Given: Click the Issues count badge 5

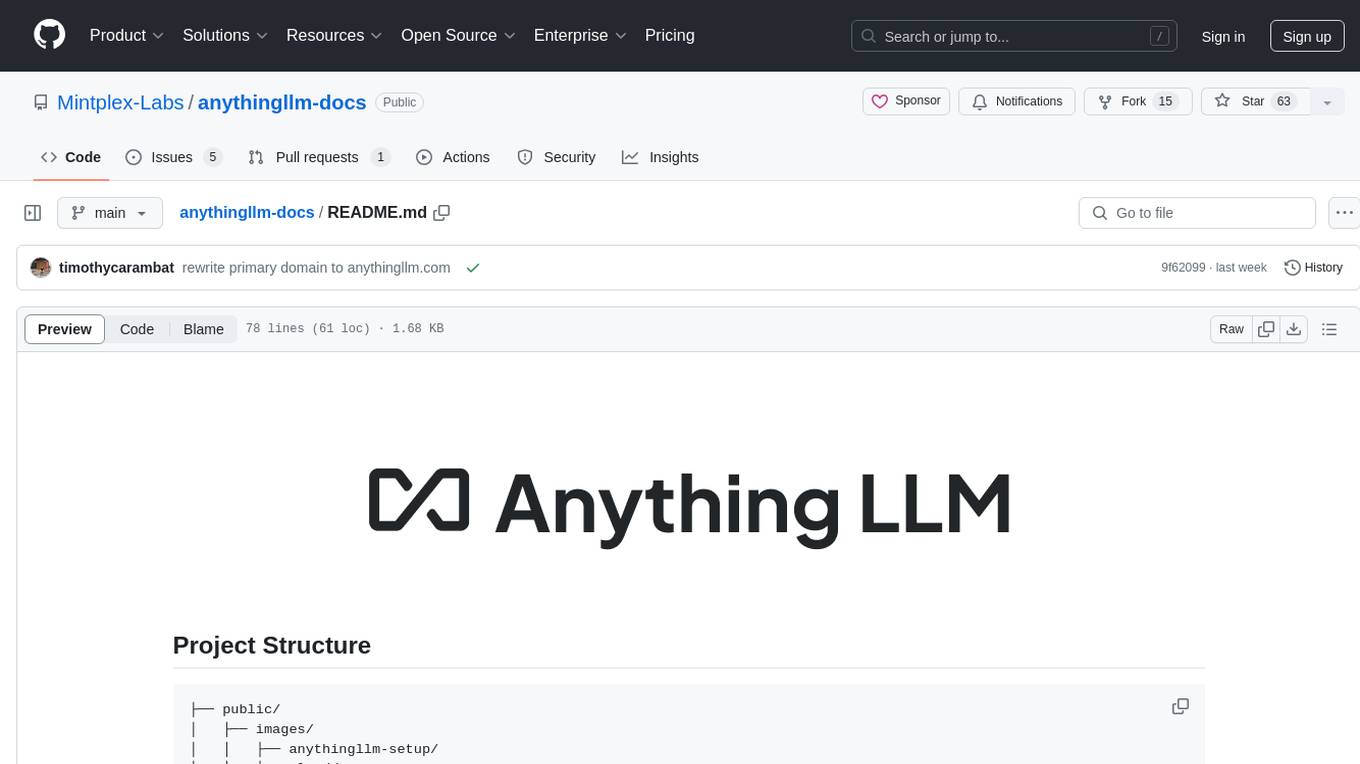Looking at the screenshot, I should (212, 157).
